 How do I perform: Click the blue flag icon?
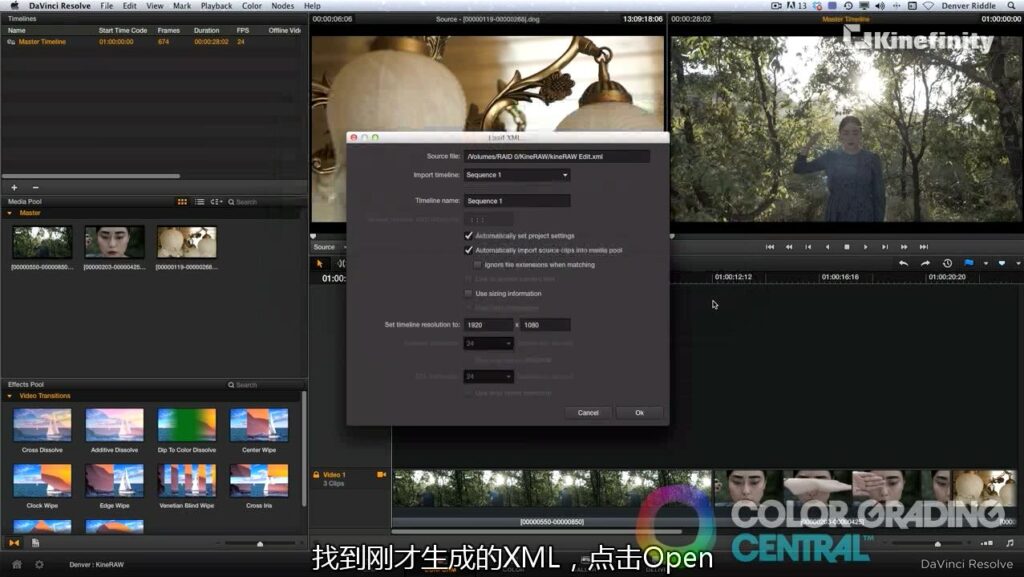click(x=968, y=263)
